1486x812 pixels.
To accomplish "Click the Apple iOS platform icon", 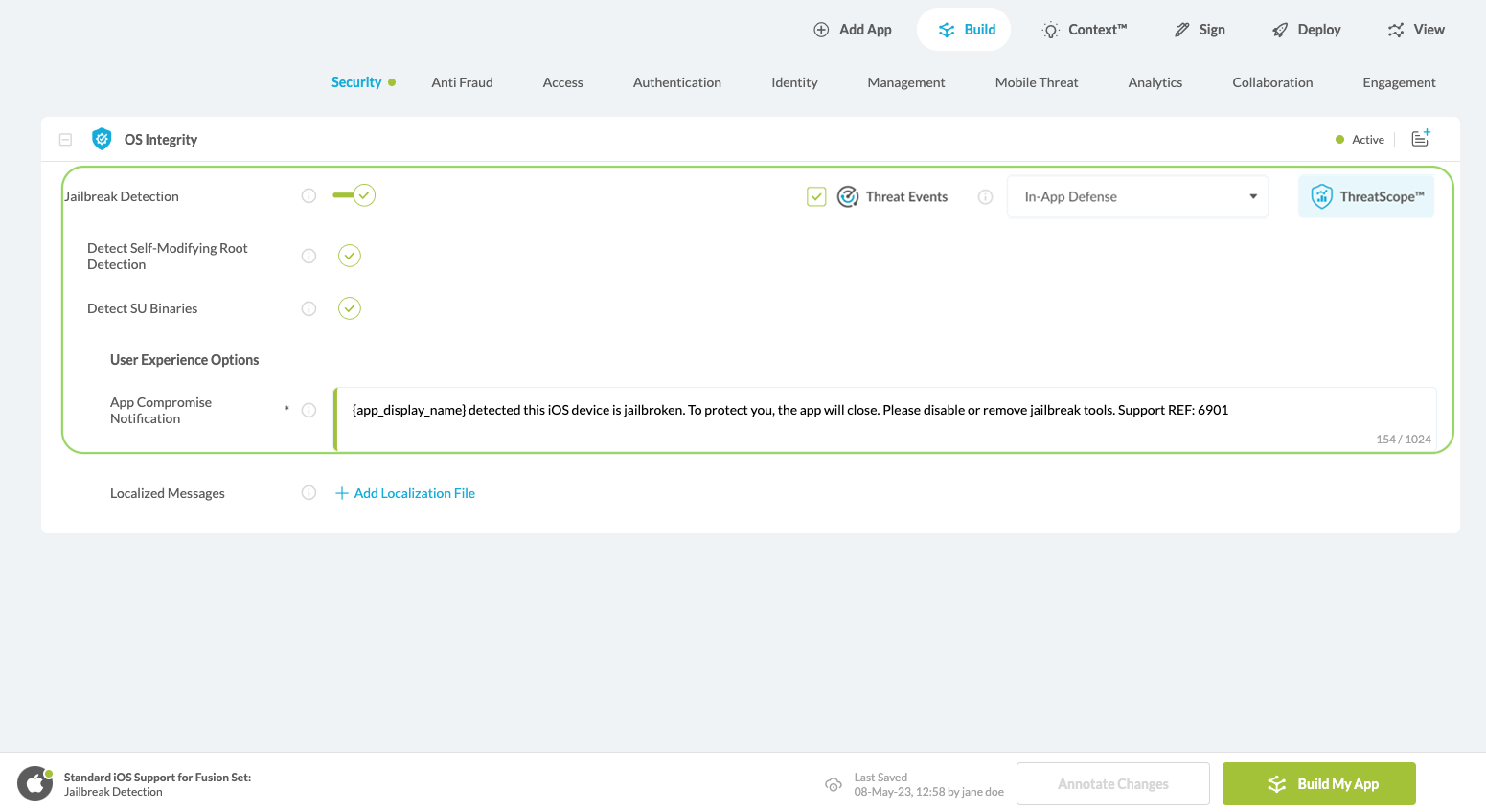I will pos(34,784).
